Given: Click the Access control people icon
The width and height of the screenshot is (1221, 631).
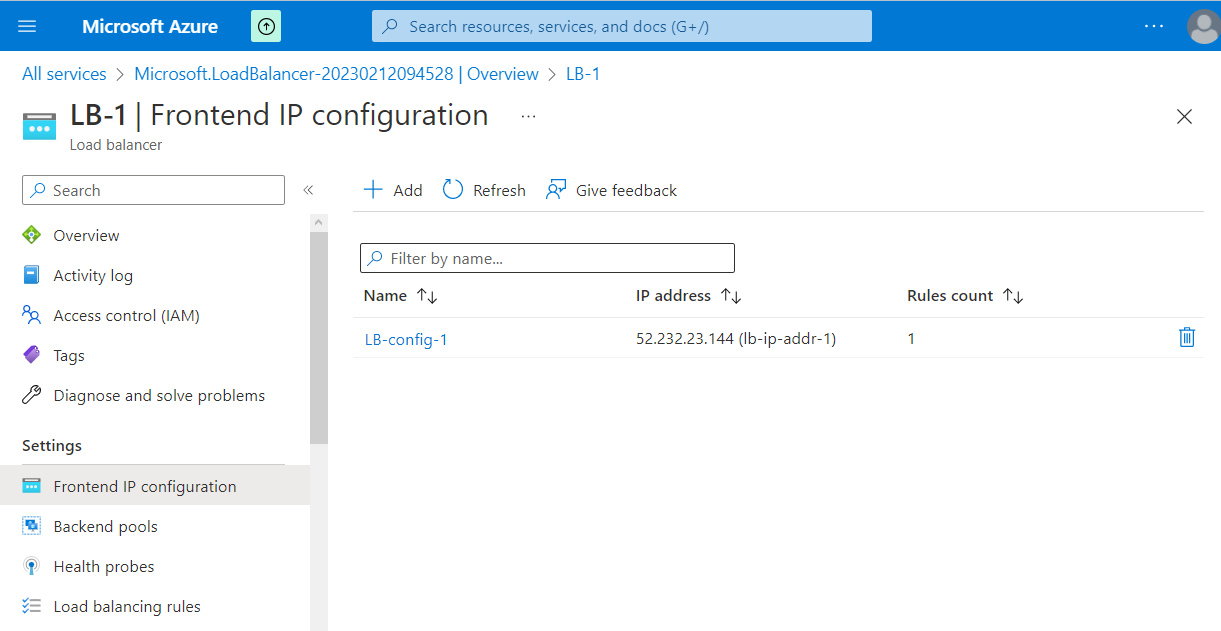Looking at the screenshot, I should [x=32, y=315].
